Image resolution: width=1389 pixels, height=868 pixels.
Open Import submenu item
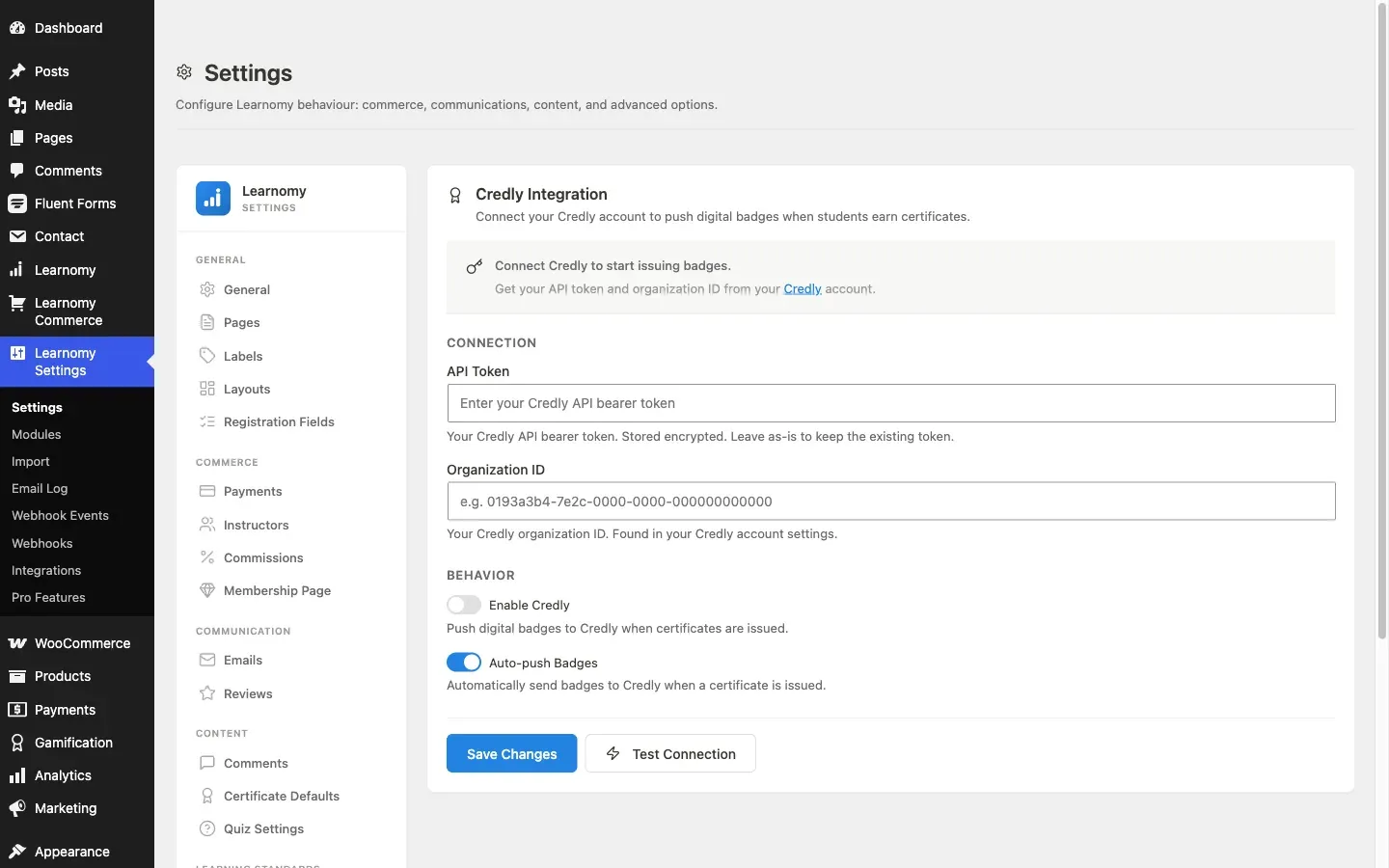(x=31, y=462)
